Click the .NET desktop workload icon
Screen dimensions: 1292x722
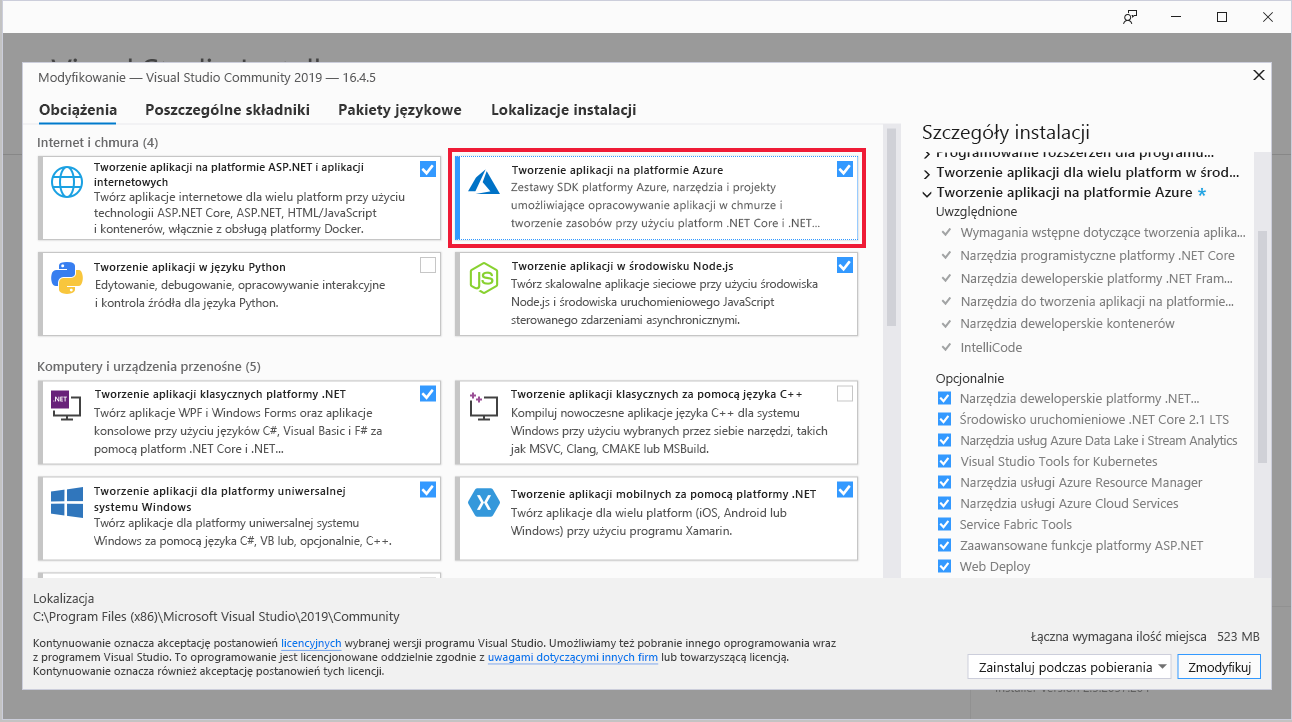click(67, 403)
